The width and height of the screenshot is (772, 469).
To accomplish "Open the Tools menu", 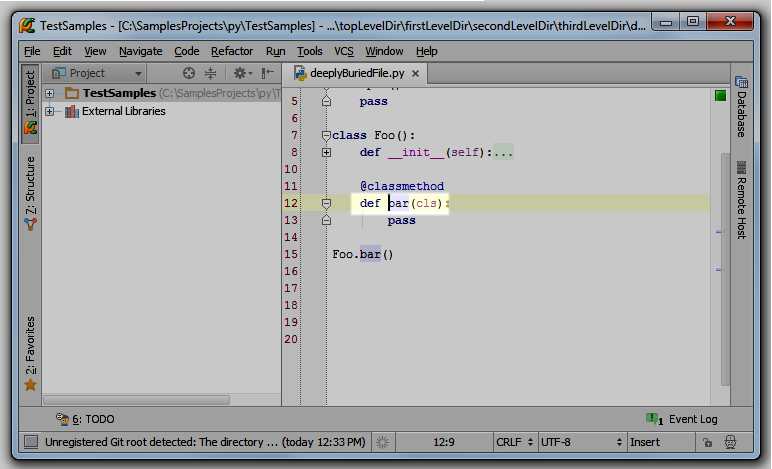I will [x=310, y=51].
